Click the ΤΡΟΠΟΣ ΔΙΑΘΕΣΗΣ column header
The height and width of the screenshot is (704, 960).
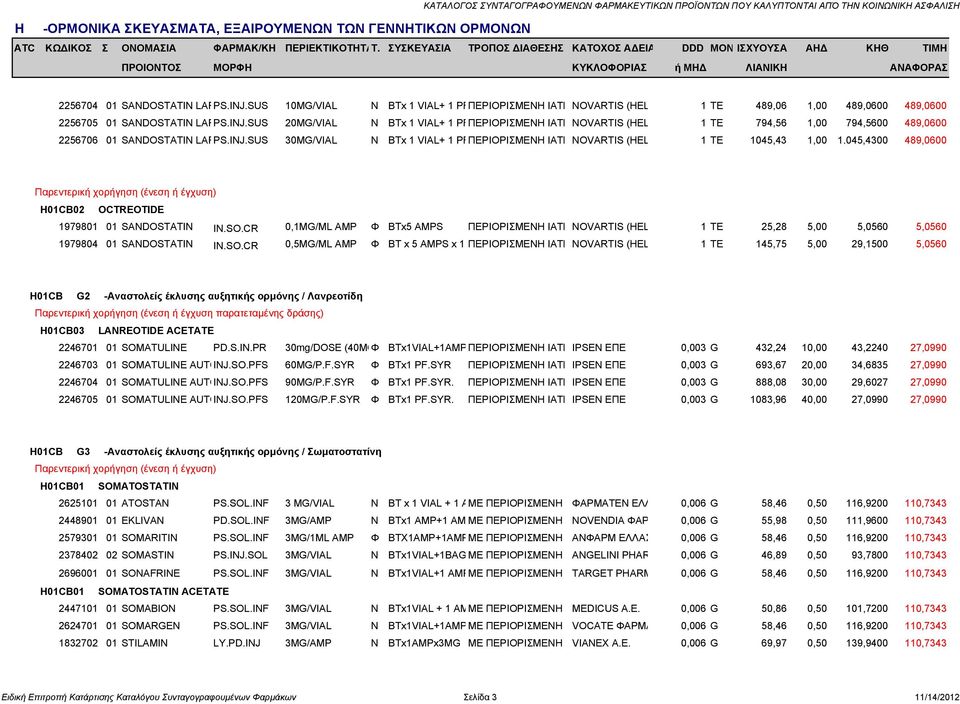point(516,48)
